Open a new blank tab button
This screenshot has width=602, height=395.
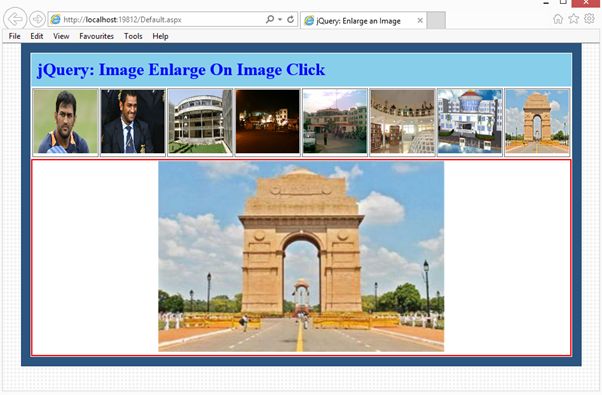[x=436, y=21]
